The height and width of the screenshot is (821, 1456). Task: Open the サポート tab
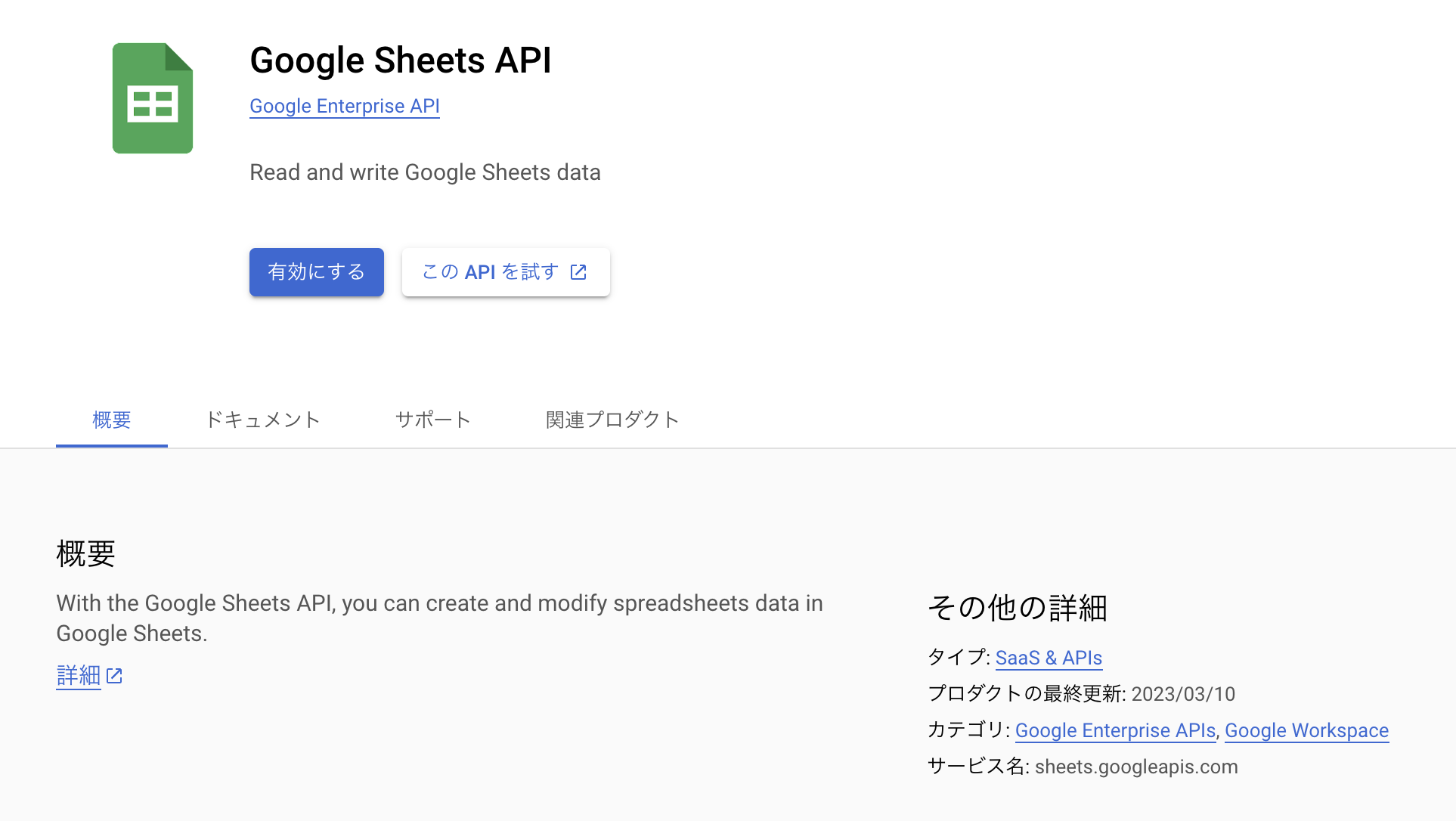tap(432, 420)
